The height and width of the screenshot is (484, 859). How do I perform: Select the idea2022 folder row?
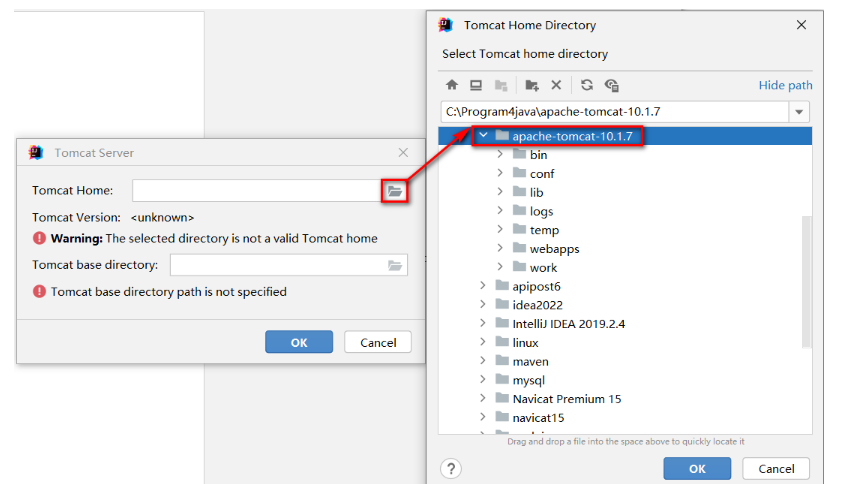pos(625,305)
